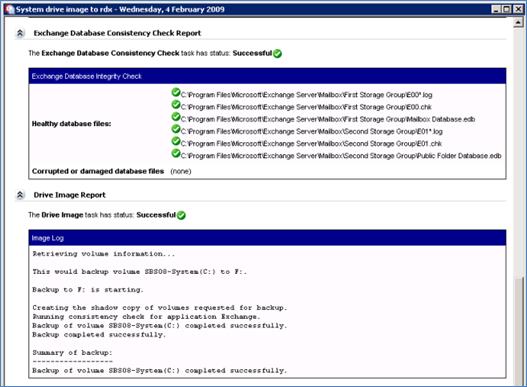Image resolution: width=527 pixels, height=387 pixels.
Task: Click the app icon in the title bar
Action: (x=9, y=9)
